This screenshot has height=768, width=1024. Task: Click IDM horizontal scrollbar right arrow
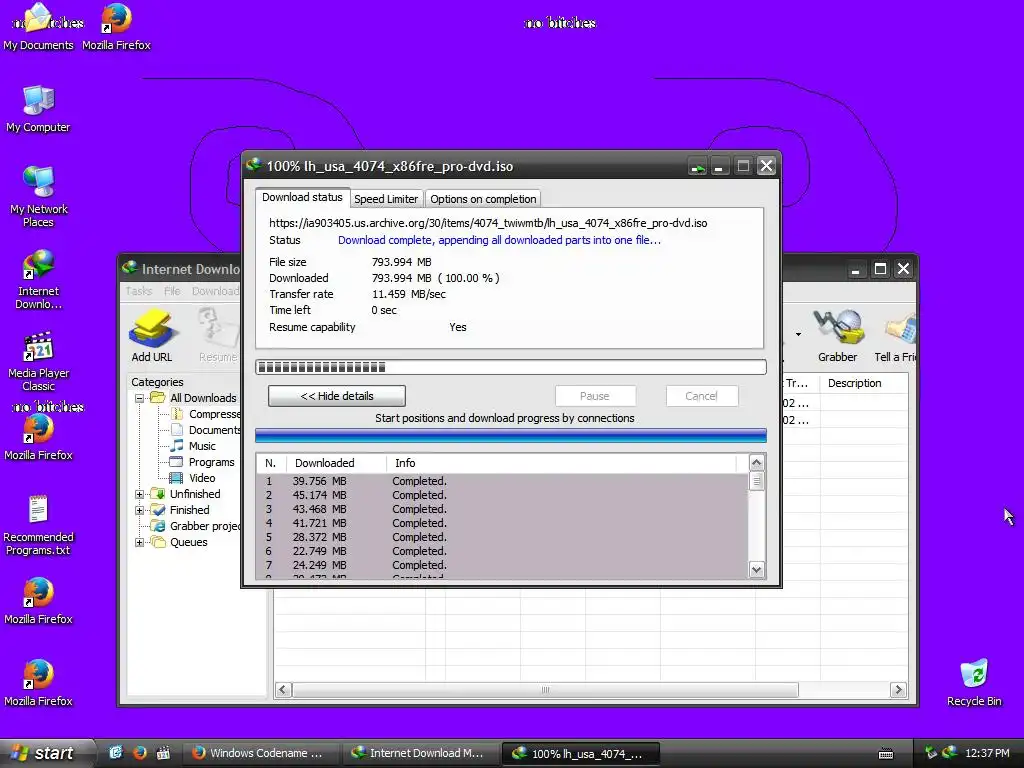[898, 690]
